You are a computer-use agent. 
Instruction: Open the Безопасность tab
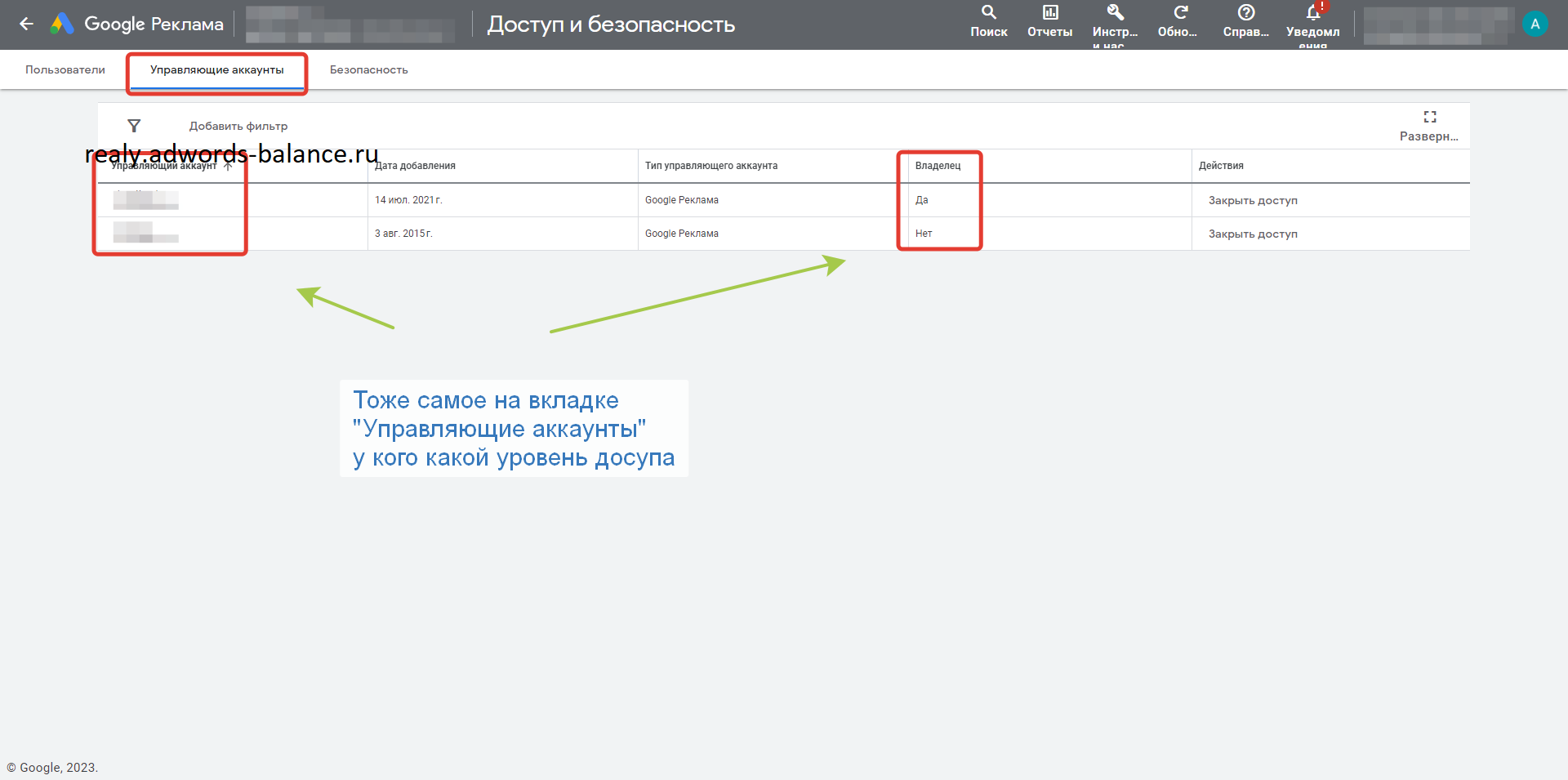[x=368, y=70]
